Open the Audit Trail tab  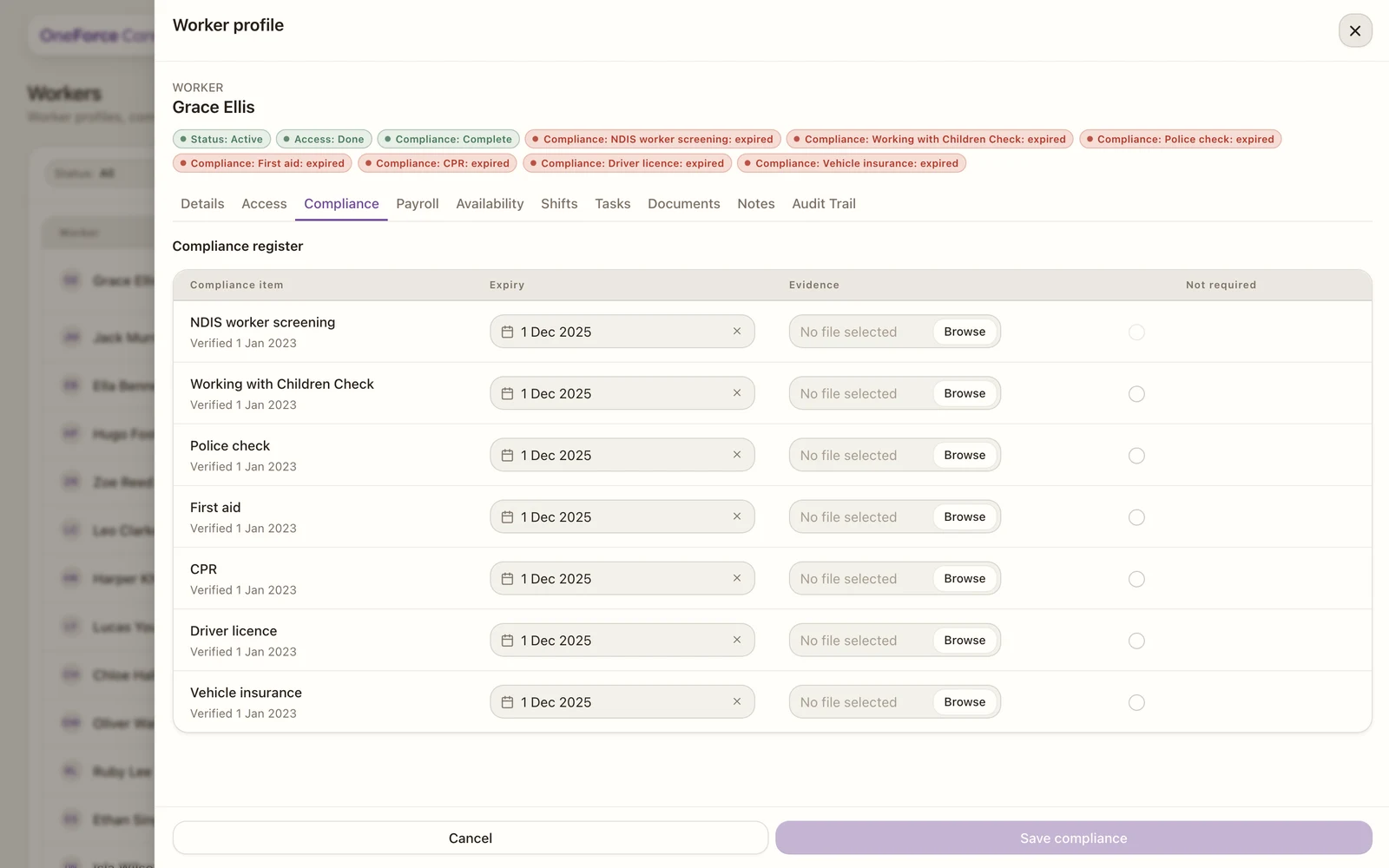[824, 203]
